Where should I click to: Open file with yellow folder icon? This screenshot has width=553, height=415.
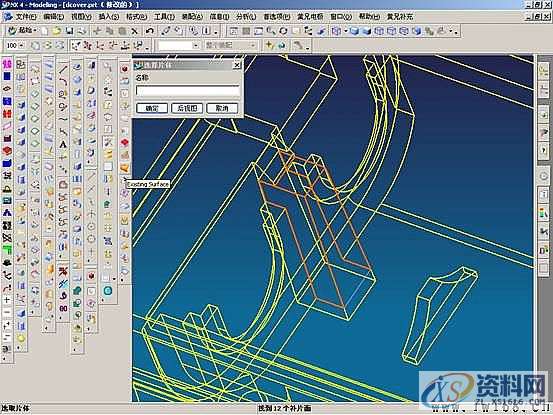56,31
